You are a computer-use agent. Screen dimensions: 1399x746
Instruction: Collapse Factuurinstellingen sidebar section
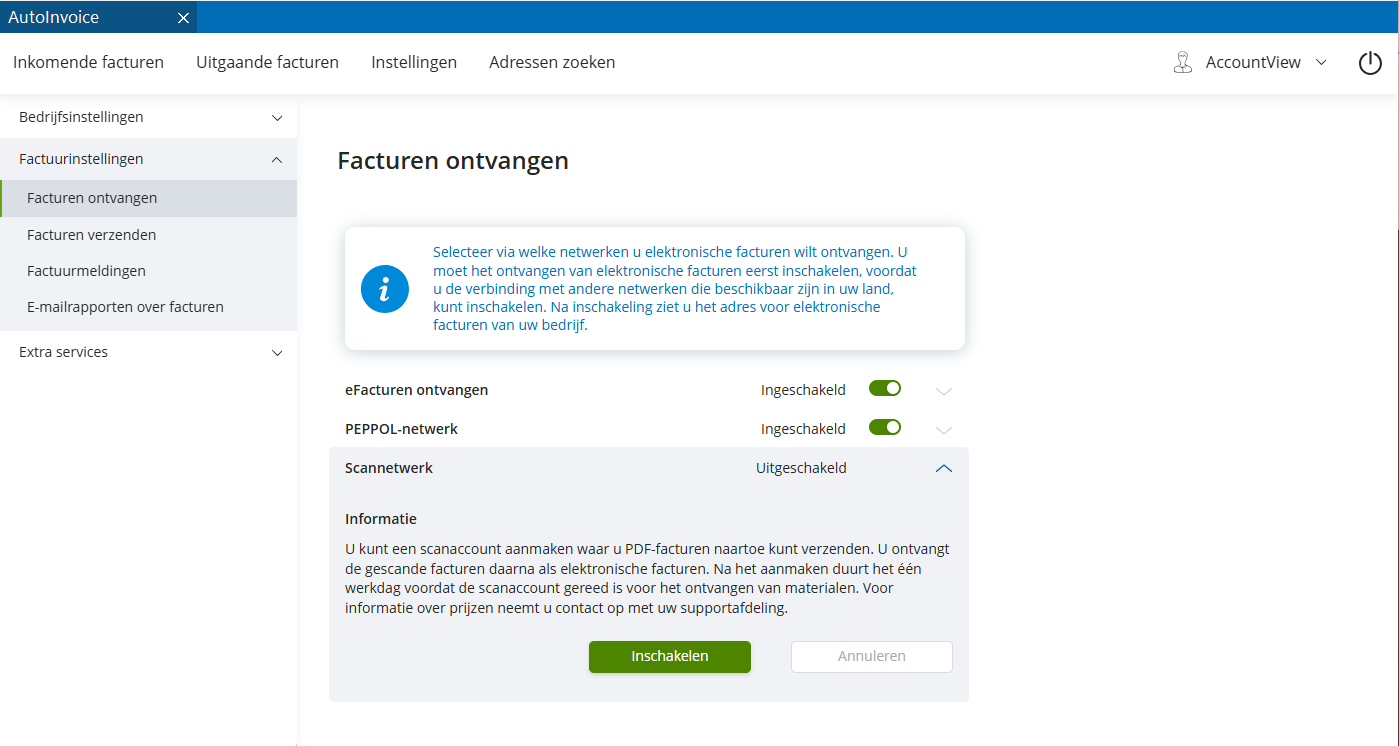point(277,159)
